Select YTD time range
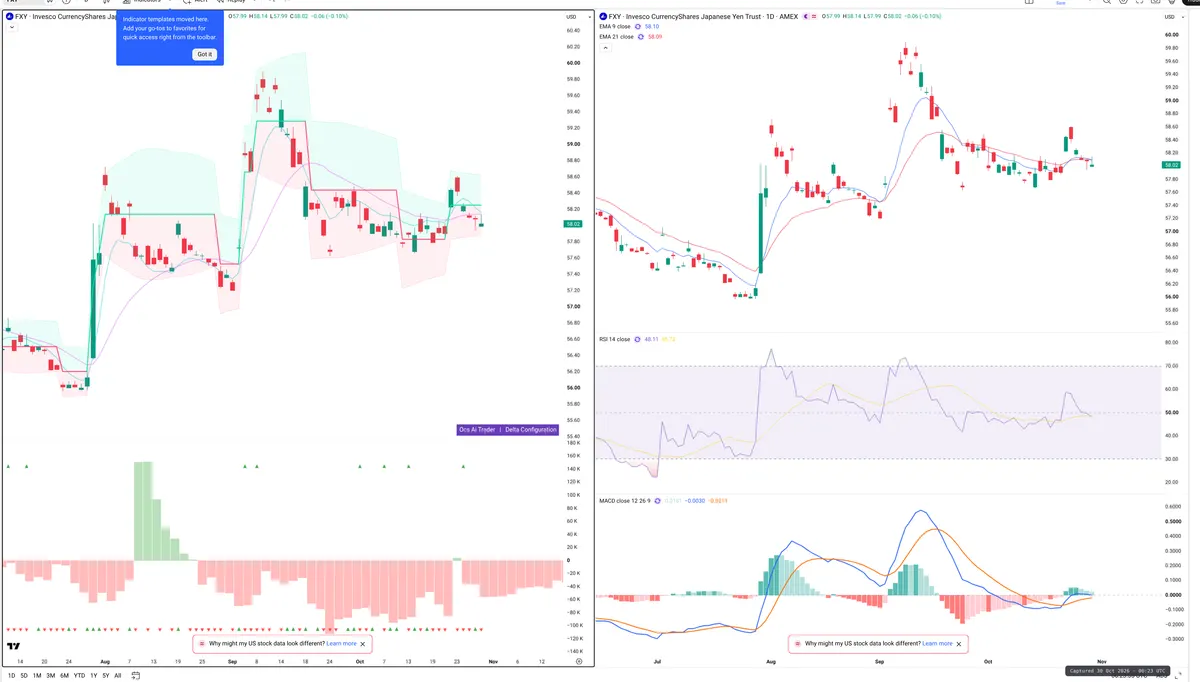Screen dimensions: 1200x682 [79, 676]
